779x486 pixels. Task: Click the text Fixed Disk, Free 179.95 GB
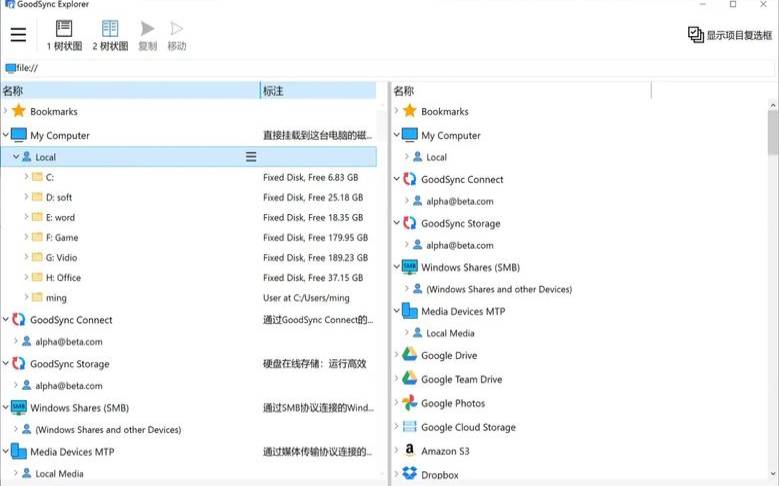pyautogui.click(x=315, y=238)
